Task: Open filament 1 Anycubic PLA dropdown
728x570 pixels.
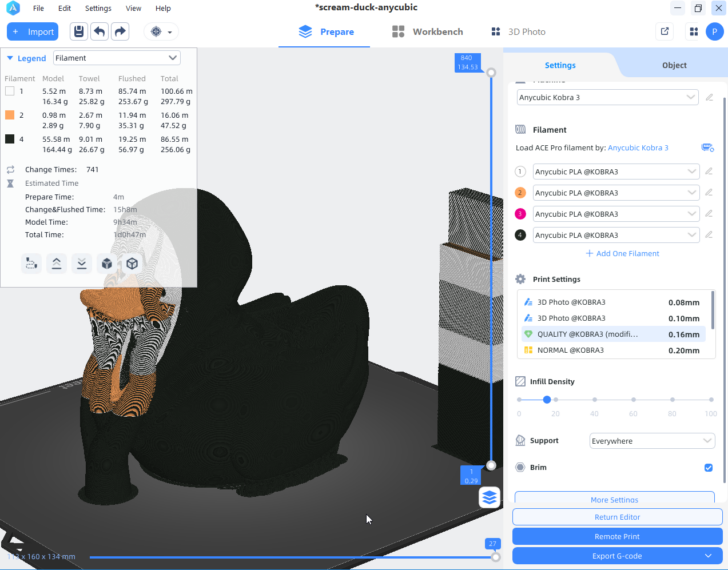Action: click(616, 171)
